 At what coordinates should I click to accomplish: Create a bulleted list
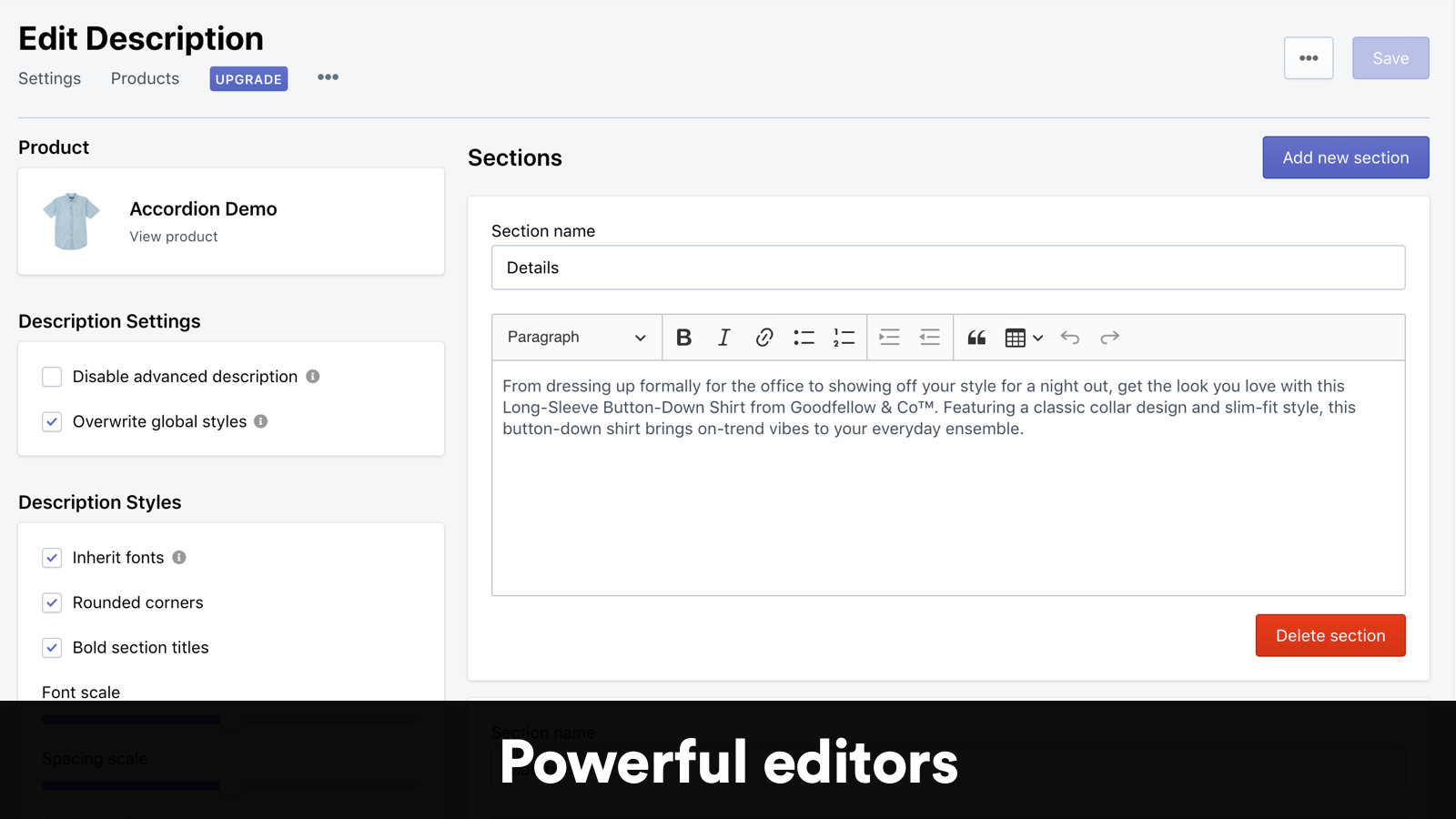click(x=804, y=337)
